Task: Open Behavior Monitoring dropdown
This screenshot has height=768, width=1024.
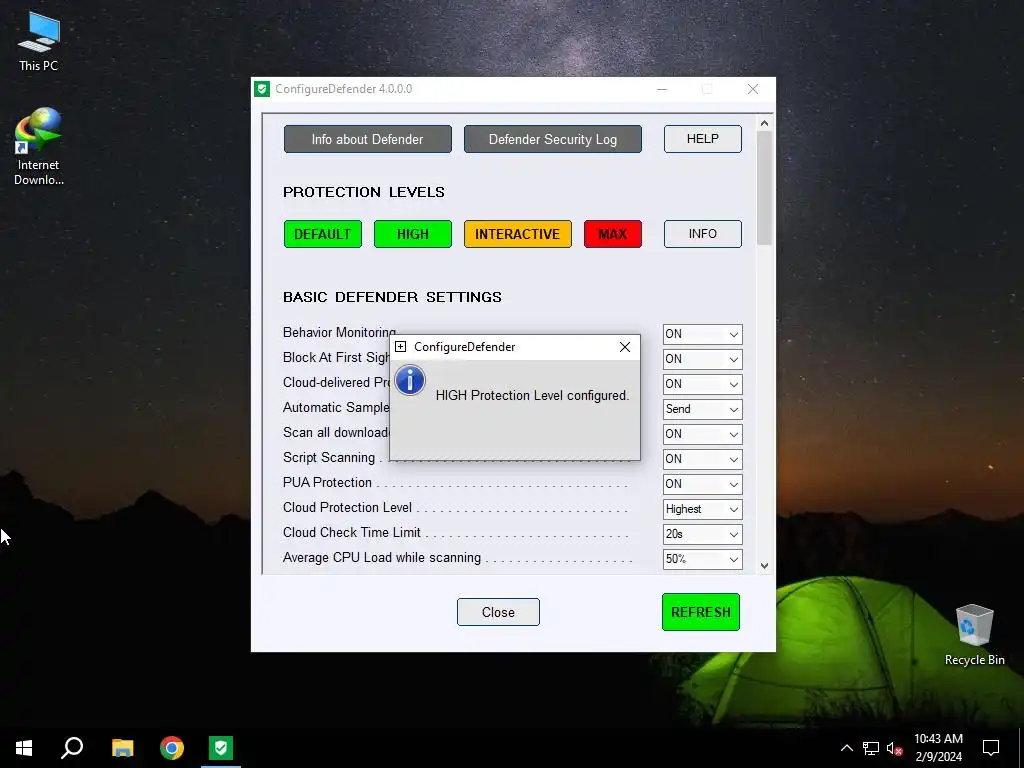Action: (x=702, y=334)
